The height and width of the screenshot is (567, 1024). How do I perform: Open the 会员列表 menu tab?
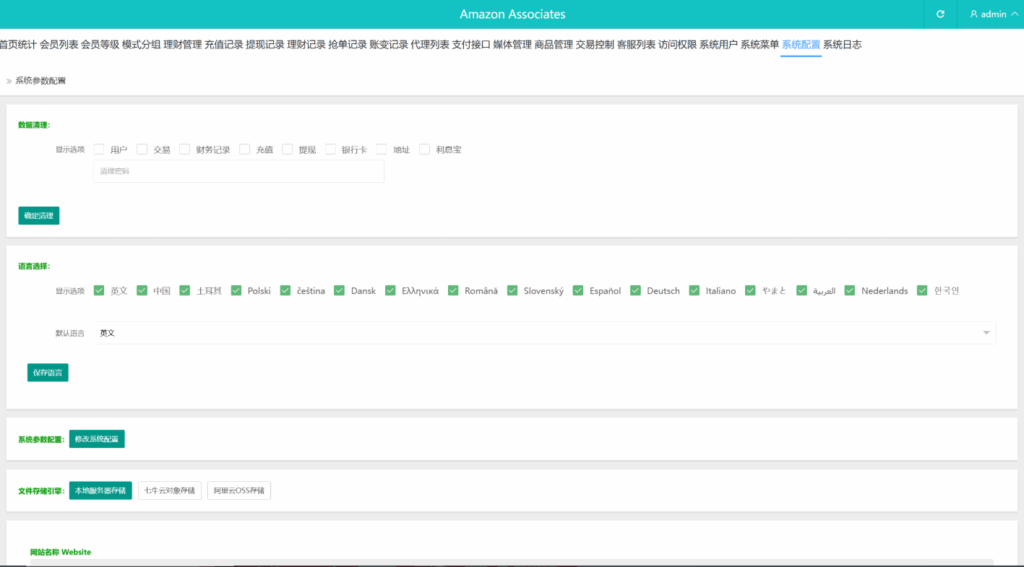coord(59,44)
